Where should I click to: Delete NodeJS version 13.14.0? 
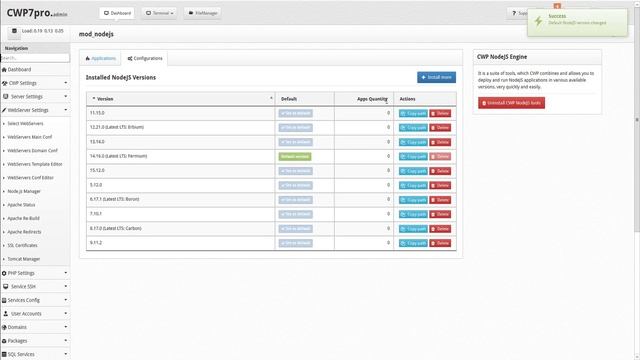click(x=440, y=142)
